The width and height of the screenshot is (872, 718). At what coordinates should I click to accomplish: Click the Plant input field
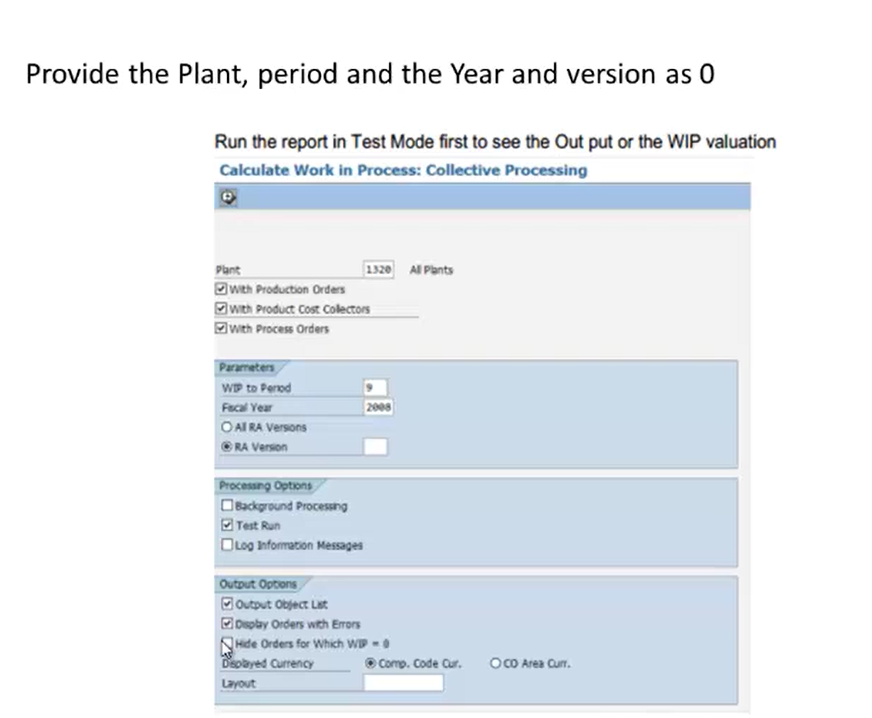pos(378,269)
